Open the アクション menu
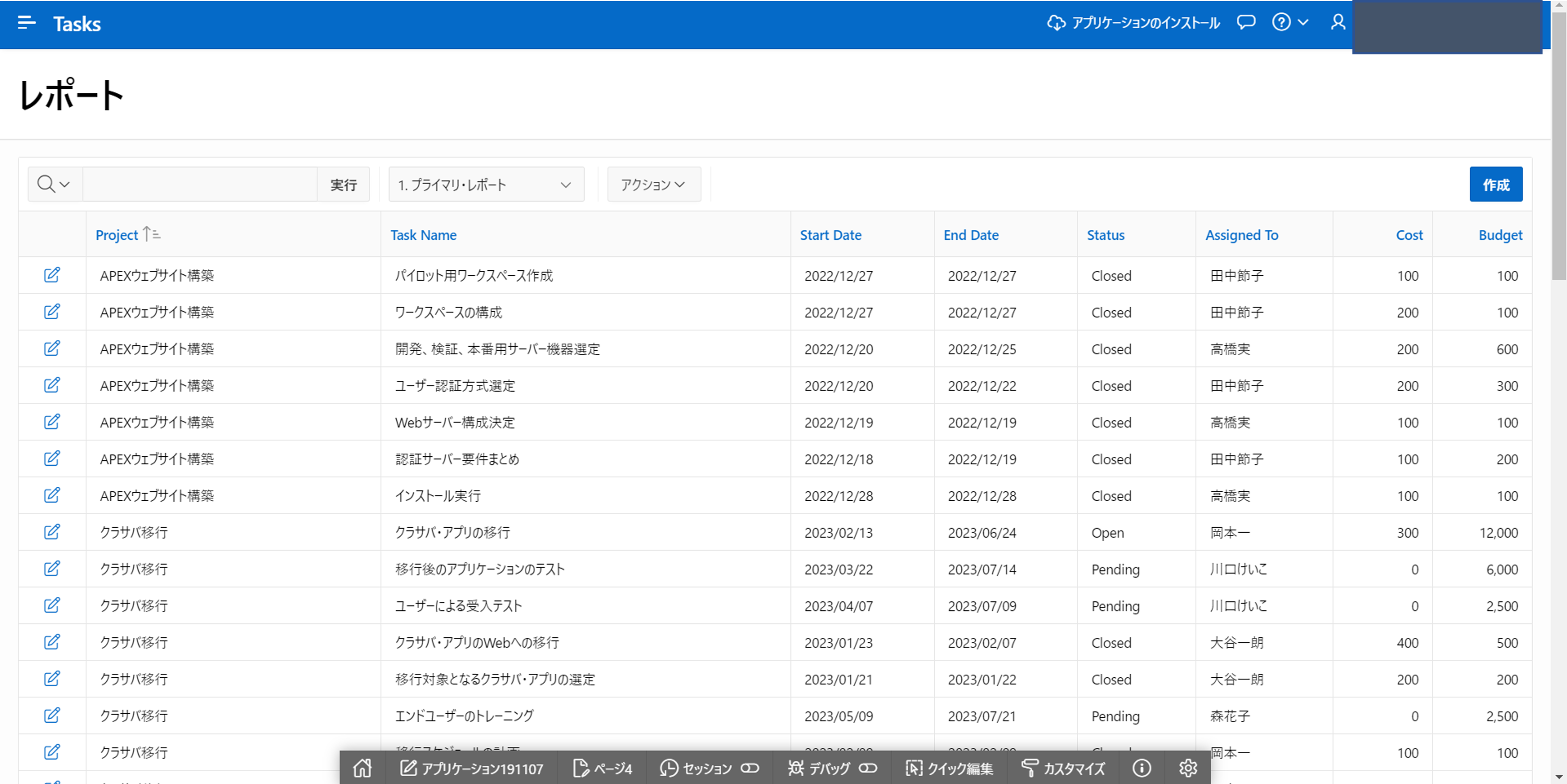The width and height of the screenshot is (1567, 784). [653, 184]
